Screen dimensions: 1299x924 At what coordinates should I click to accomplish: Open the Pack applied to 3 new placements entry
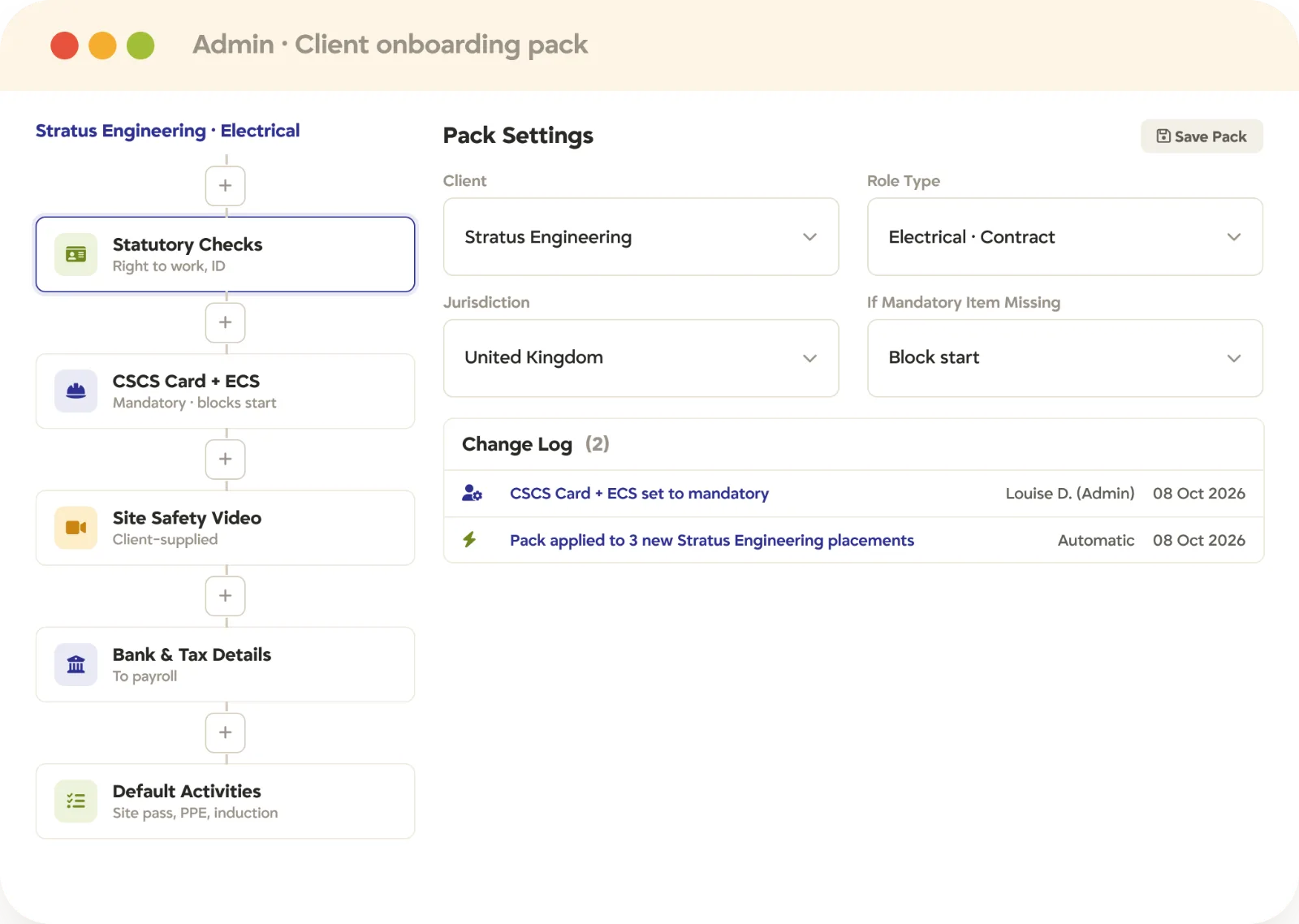[712, 541]
